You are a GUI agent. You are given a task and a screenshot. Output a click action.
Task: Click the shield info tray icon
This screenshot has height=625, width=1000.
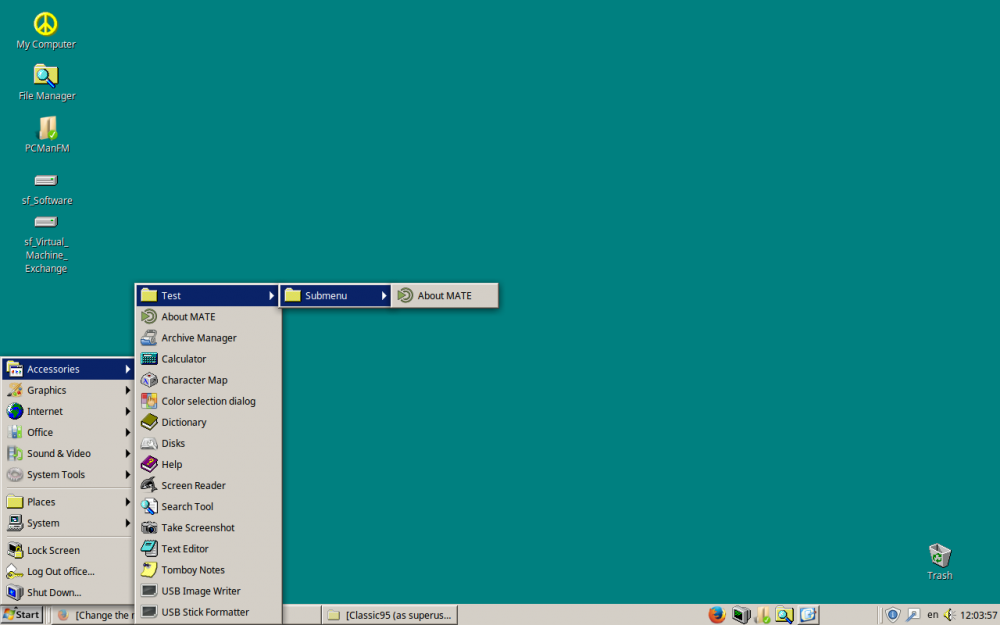(x=892, y=615)
